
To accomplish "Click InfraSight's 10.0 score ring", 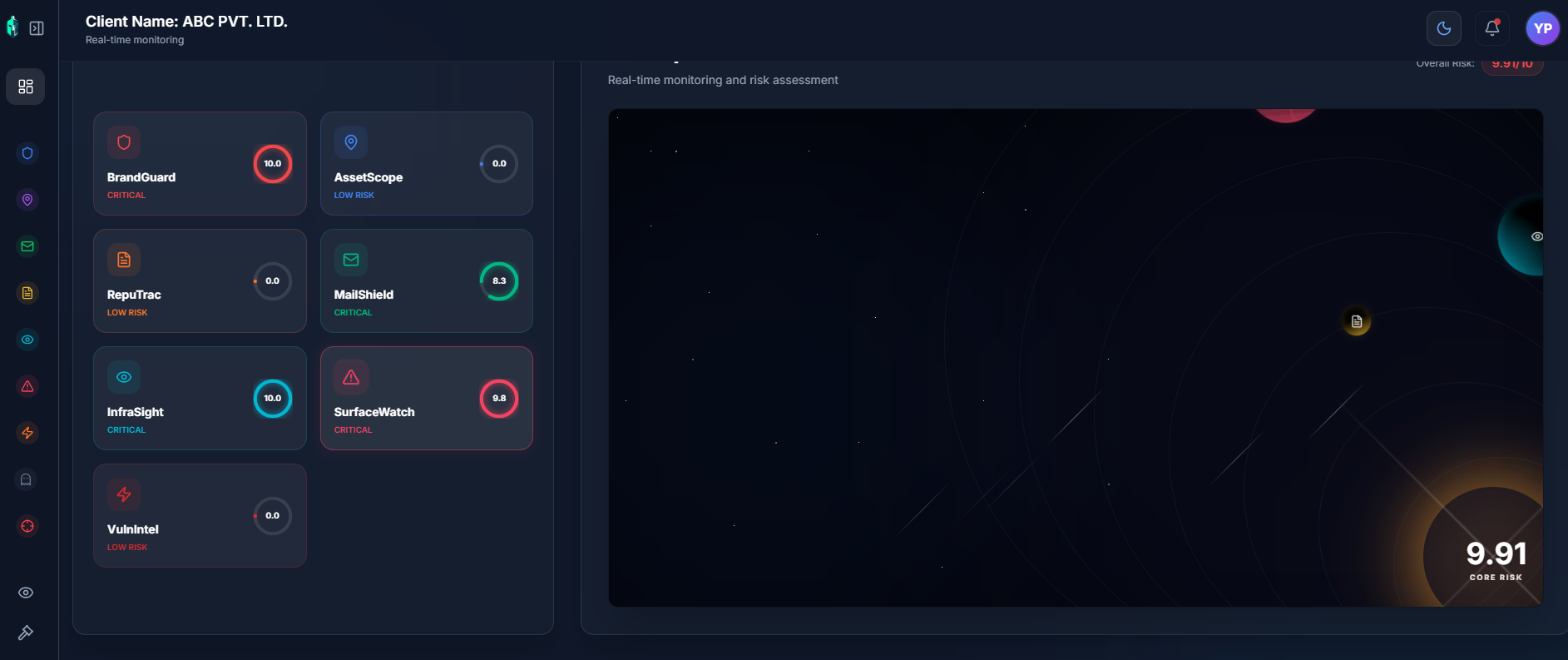I will [x=273, y=398].
